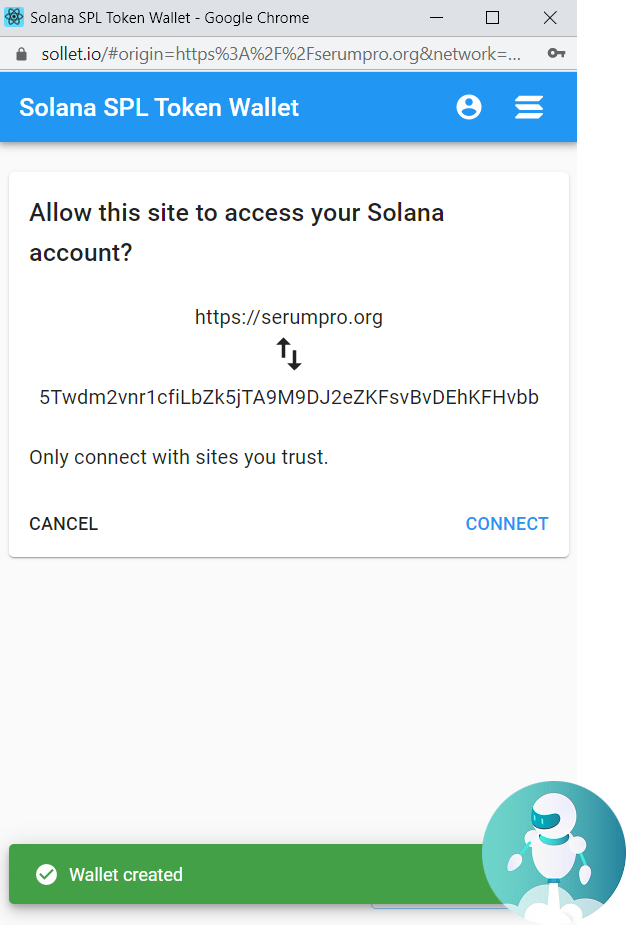Click the wallet address starting with 5Twdm2
The width and height of the screenshot is (626, 925).
(289, 398)
